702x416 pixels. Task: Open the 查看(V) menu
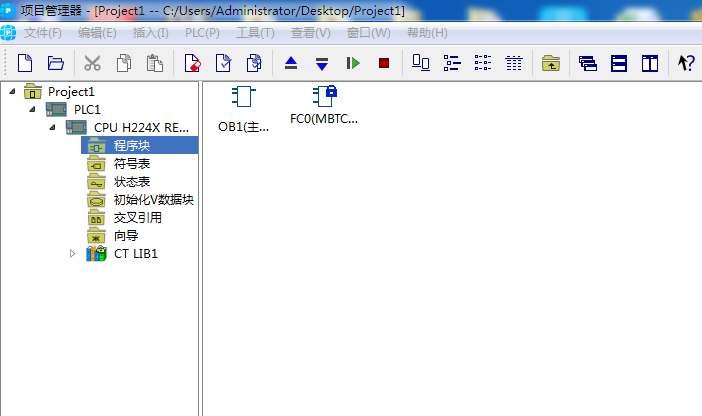pyautogui.click(x=311, y=33)
